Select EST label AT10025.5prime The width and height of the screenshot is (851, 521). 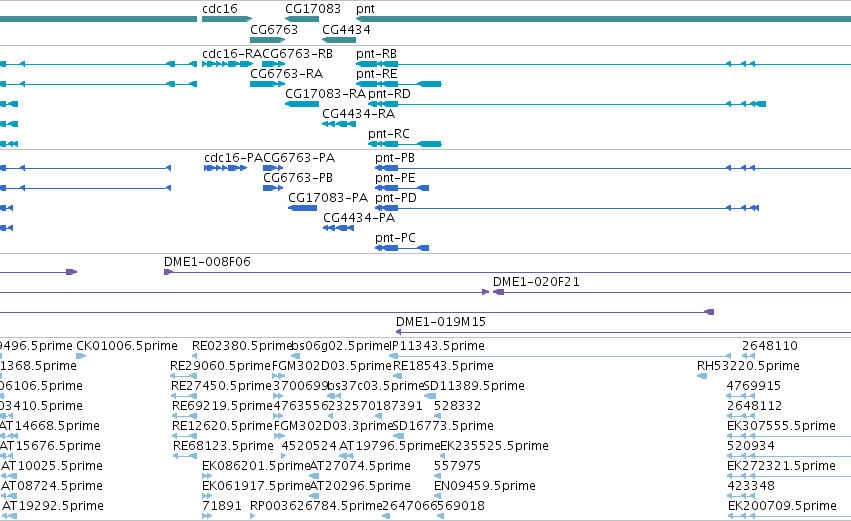pos(52,467)
